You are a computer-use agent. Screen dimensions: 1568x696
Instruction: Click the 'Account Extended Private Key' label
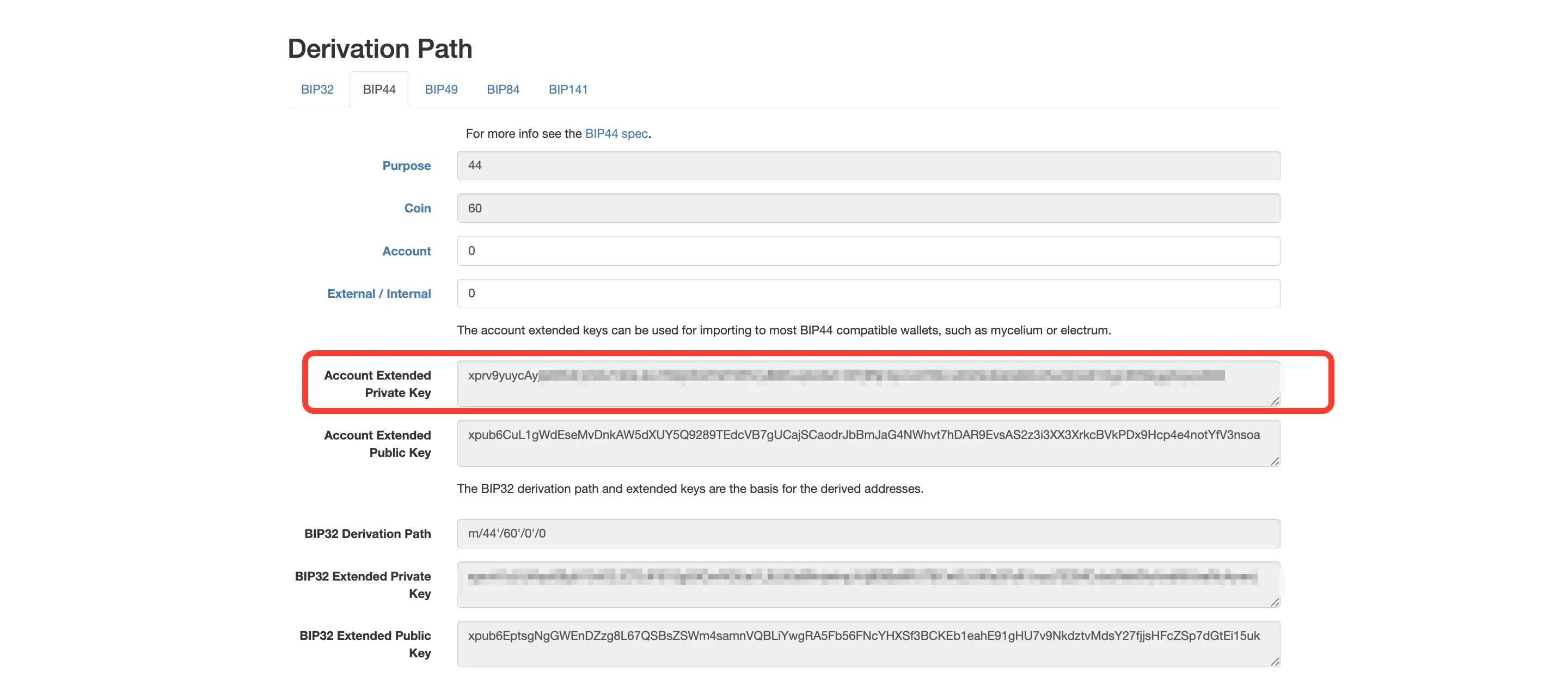pos(377,384)
